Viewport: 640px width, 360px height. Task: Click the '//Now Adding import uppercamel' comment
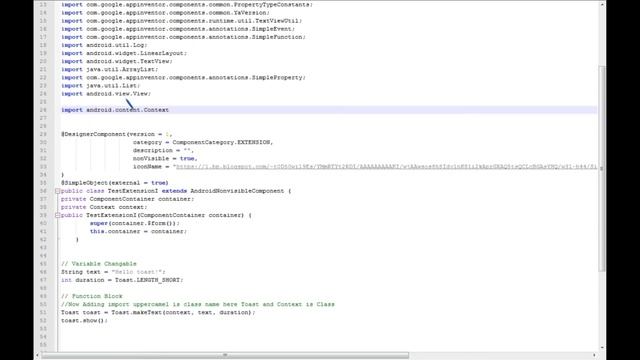tap(198, 304)
